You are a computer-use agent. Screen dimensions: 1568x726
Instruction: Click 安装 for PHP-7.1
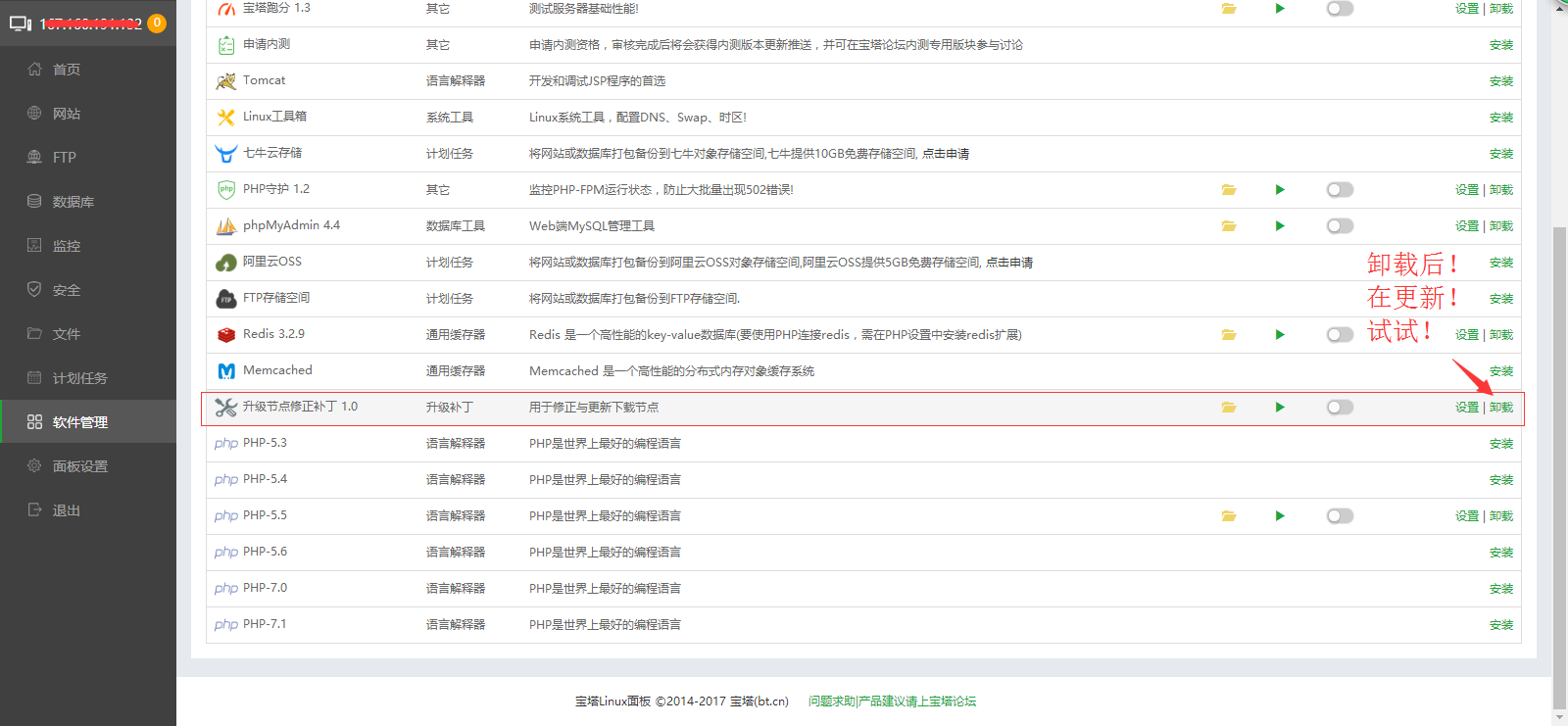[x=1501, y=625]
